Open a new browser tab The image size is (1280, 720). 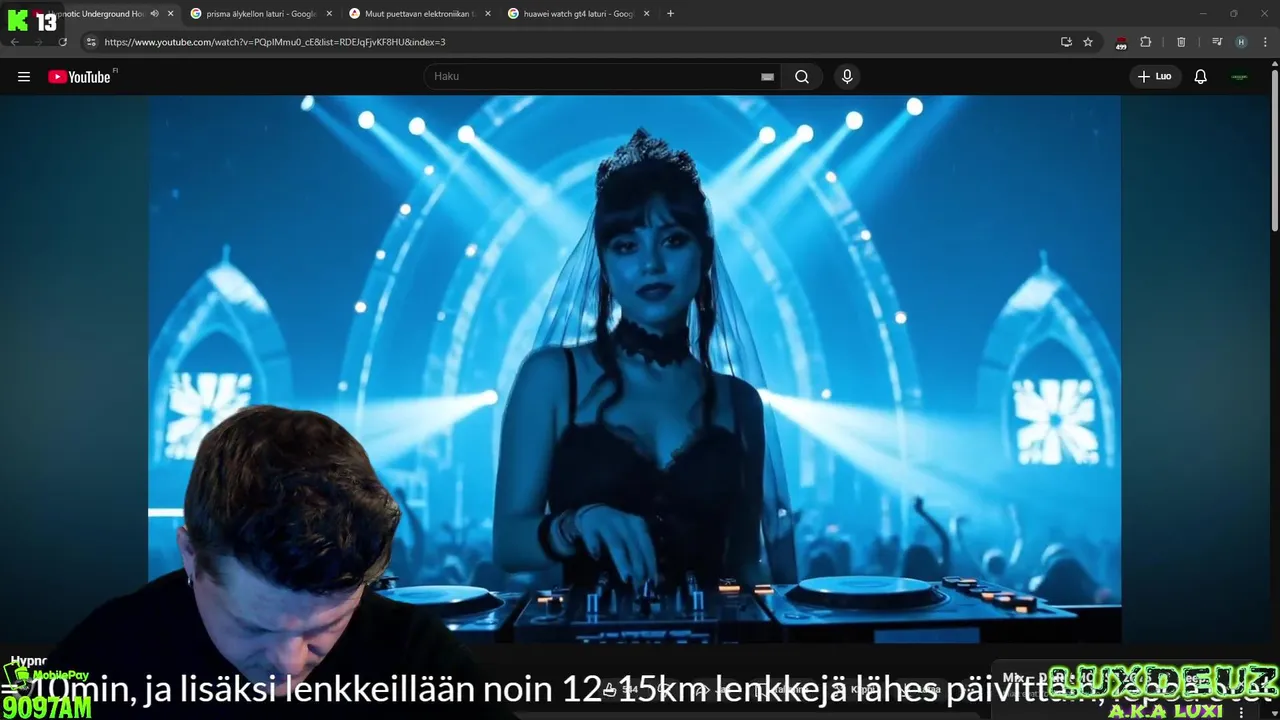[670, 14]
